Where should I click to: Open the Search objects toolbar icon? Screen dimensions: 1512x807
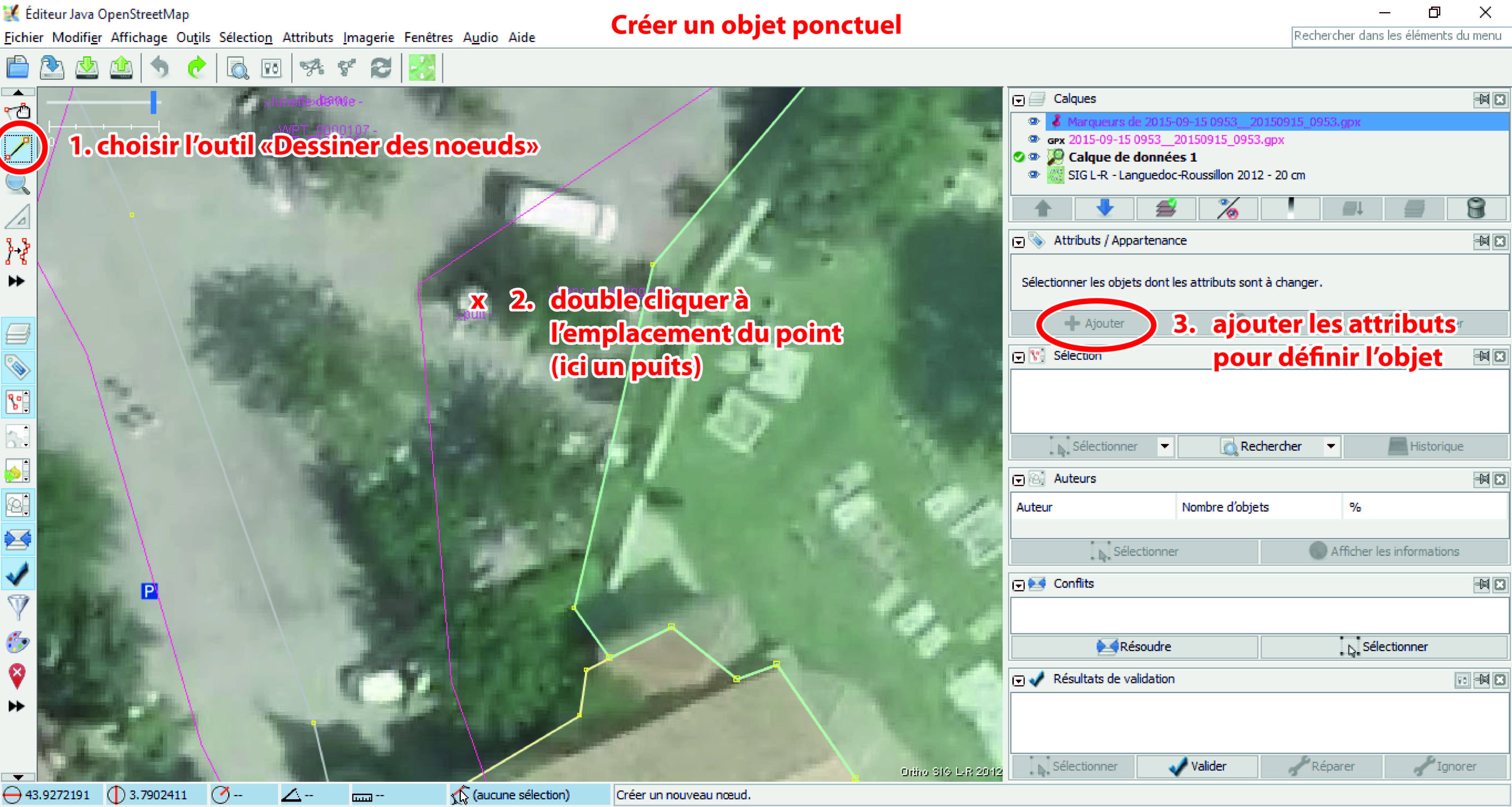[237, 69]
